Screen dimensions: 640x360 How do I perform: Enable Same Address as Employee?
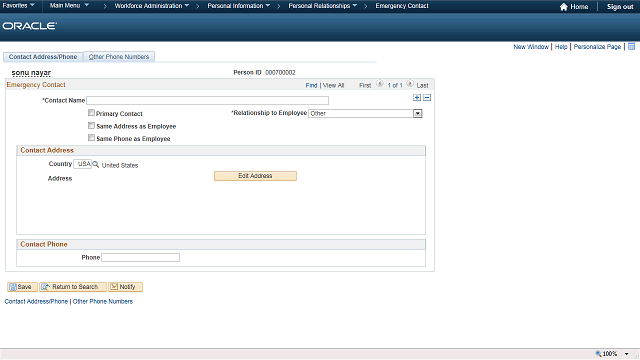point(91,126)
